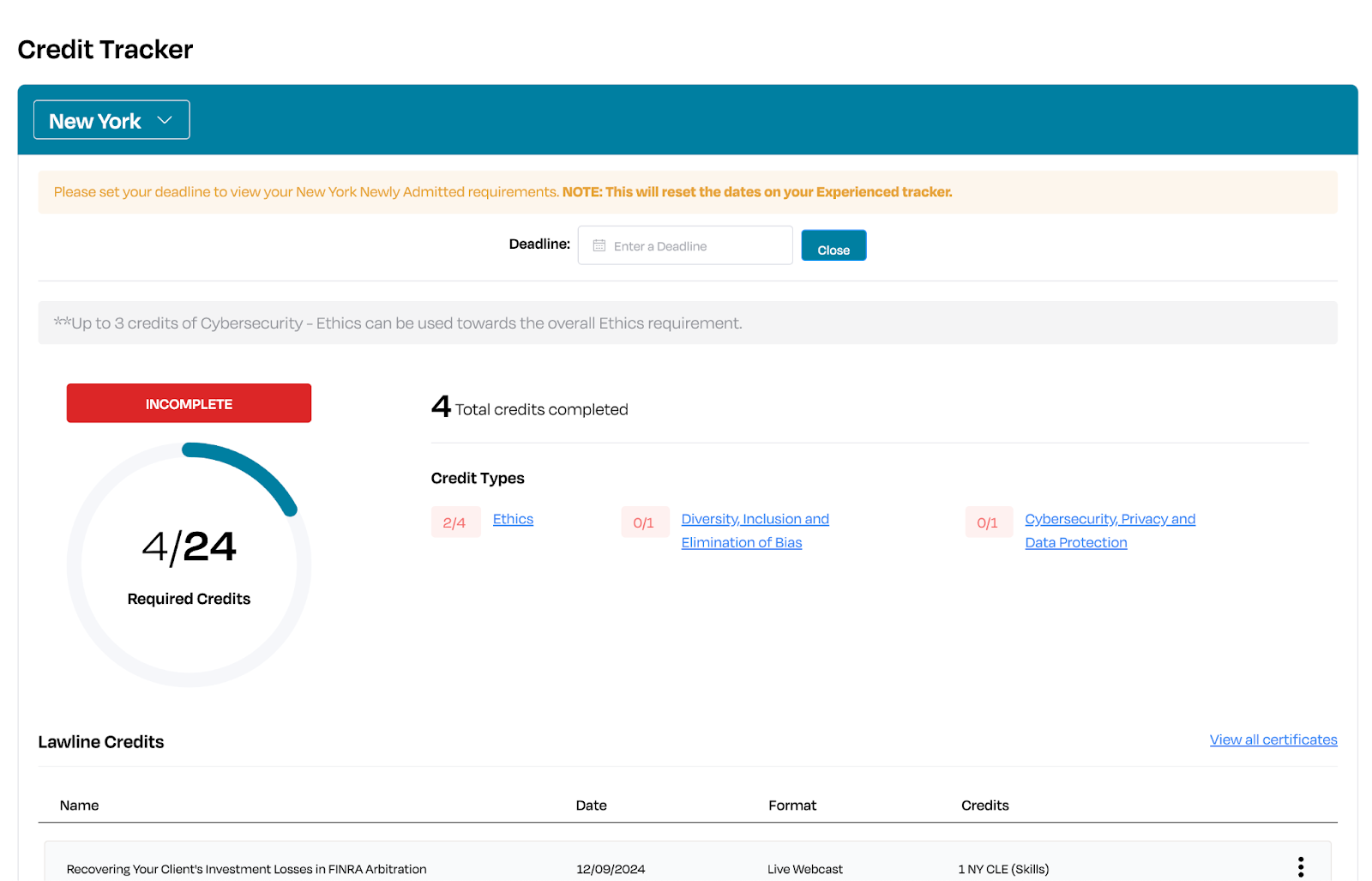1372x881 pixels.
Task: View all certificates
Action: coord(1273,739)
